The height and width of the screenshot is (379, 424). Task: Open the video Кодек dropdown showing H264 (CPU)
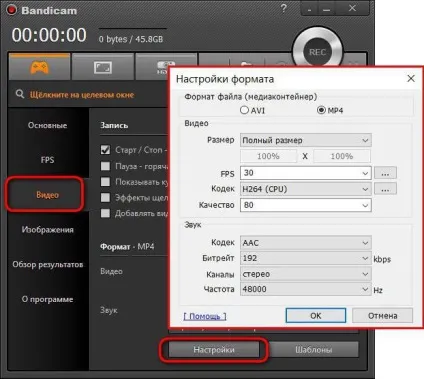(x=306, y=189)
